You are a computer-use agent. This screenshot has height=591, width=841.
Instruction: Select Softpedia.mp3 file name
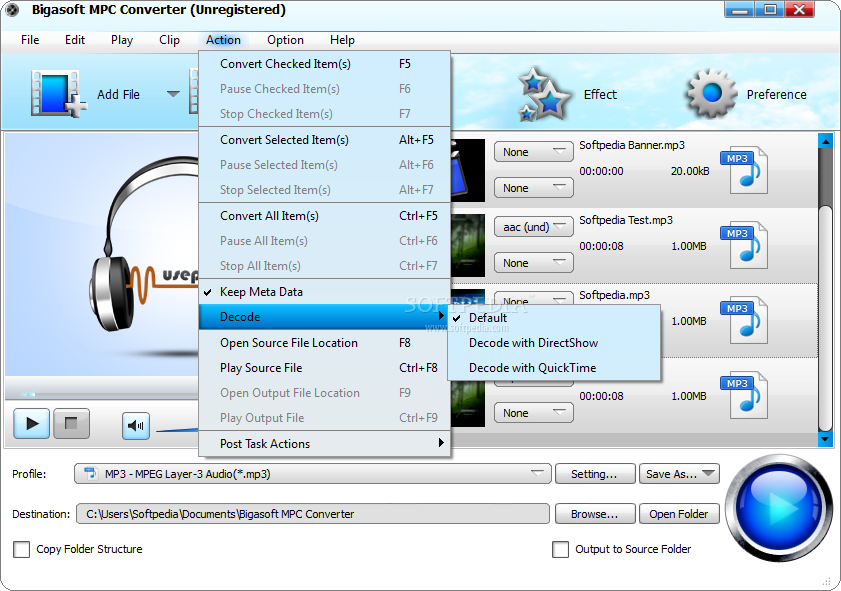614,295
